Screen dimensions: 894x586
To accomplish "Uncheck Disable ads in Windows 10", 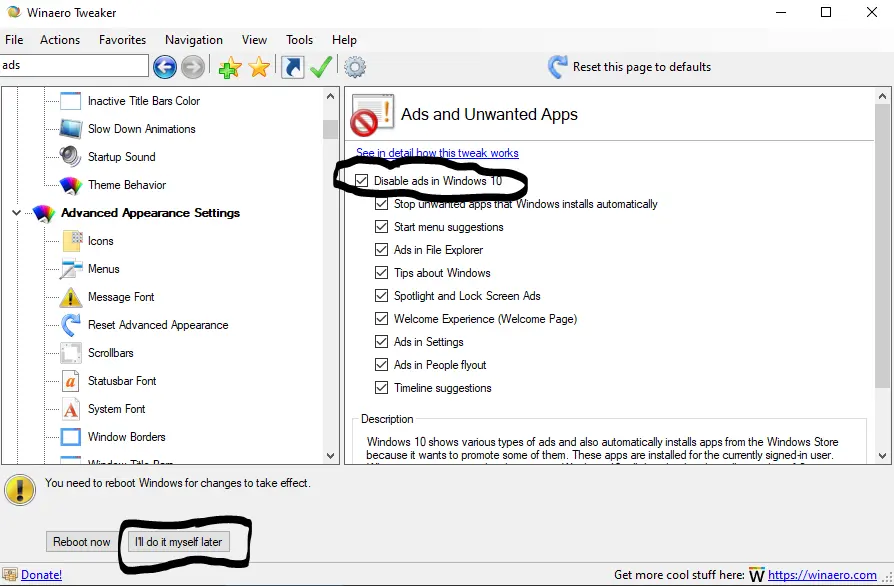I will [361, 181].
